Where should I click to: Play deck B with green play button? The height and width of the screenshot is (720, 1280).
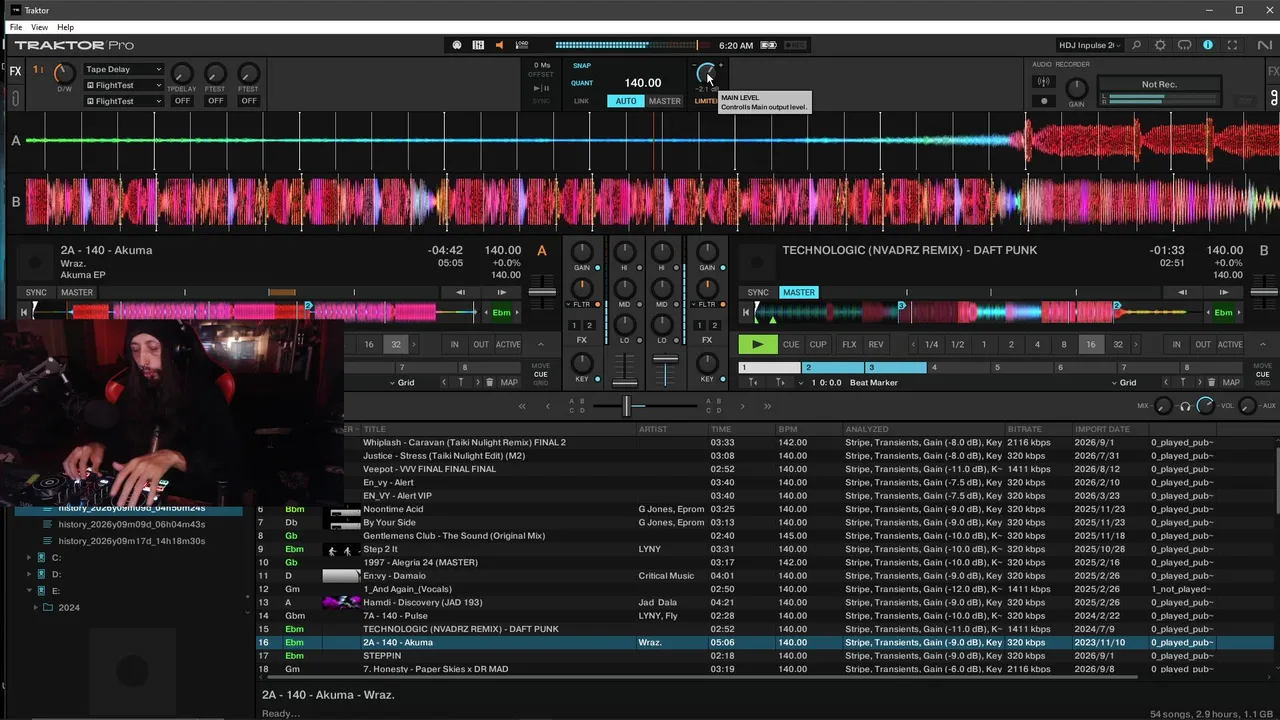click(x=757, y=344)
